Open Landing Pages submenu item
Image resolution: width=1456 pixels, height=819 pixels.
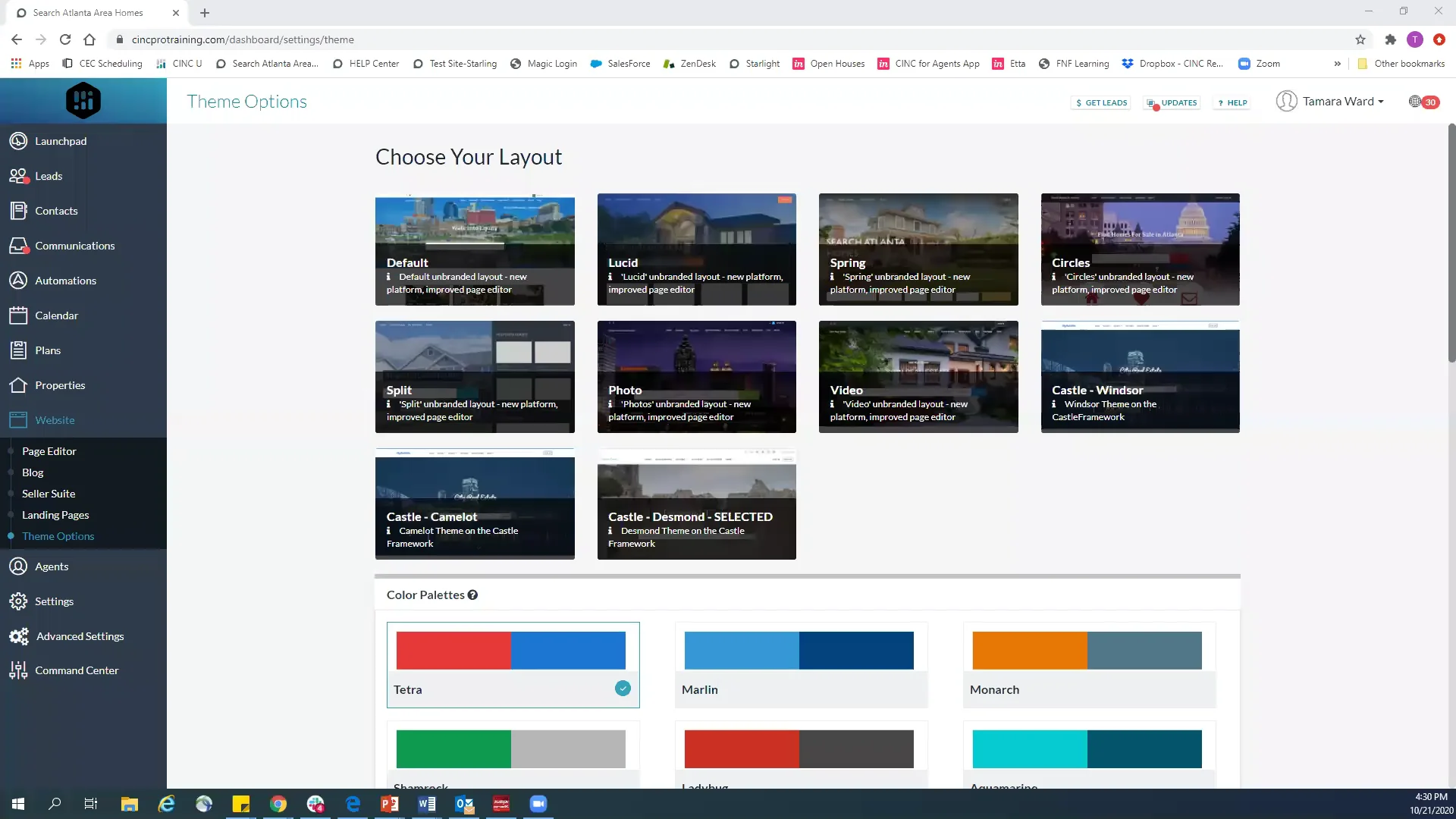tap(55, 515)
